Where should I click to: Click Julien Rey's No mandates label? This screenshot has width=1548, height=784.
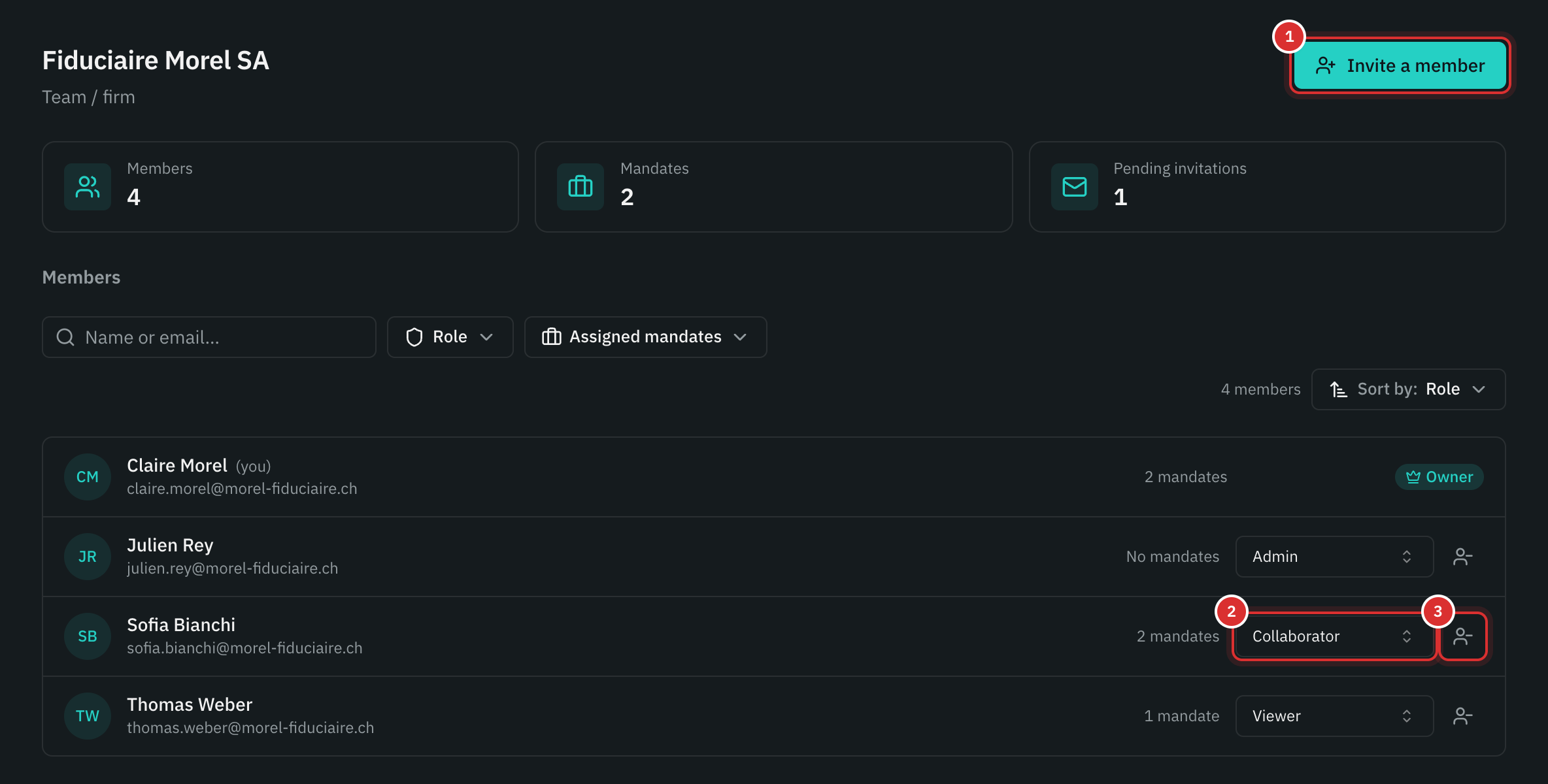pos(1173,557)
